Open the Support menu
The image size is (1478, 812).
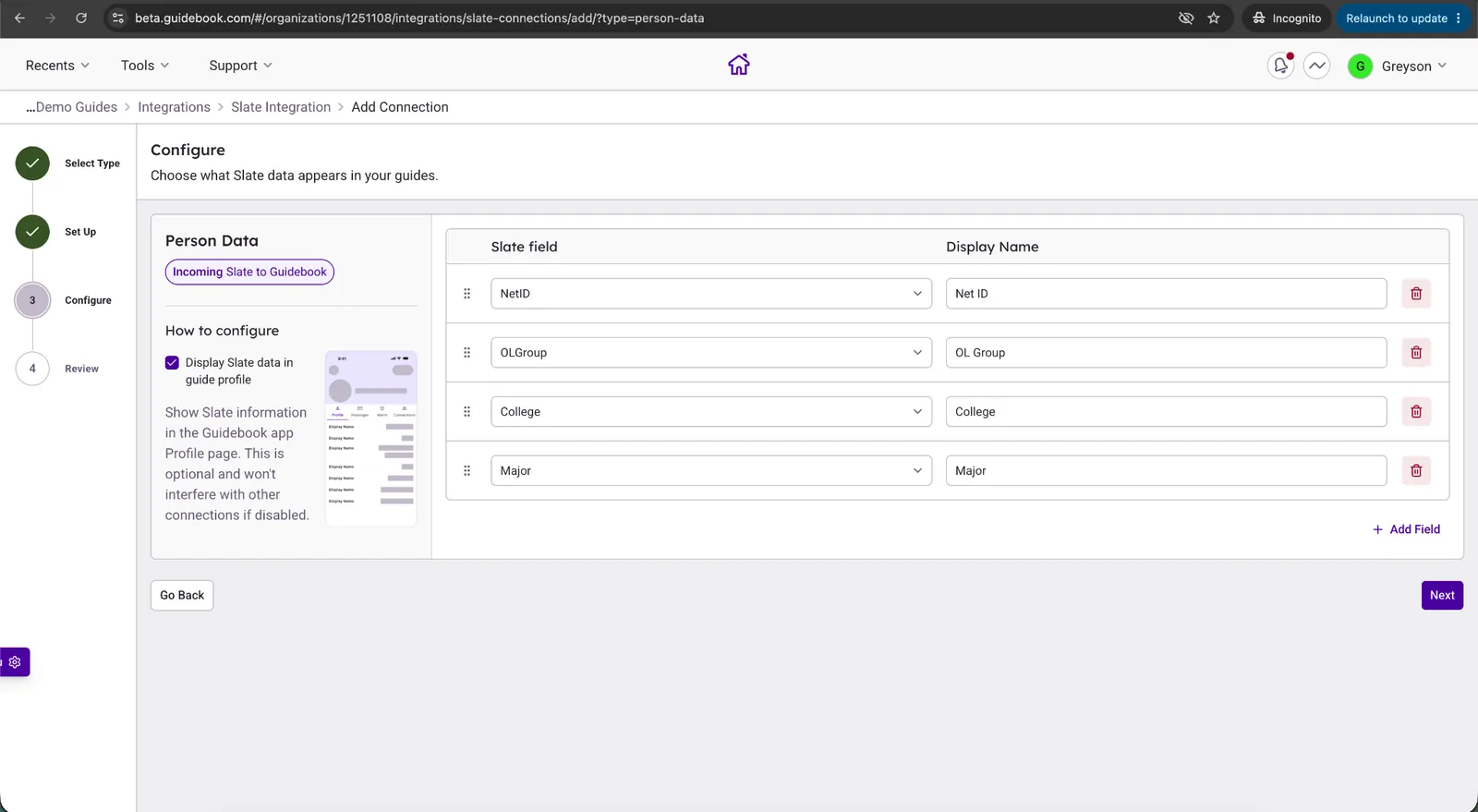pyautogui.click(x=240, y=66)
